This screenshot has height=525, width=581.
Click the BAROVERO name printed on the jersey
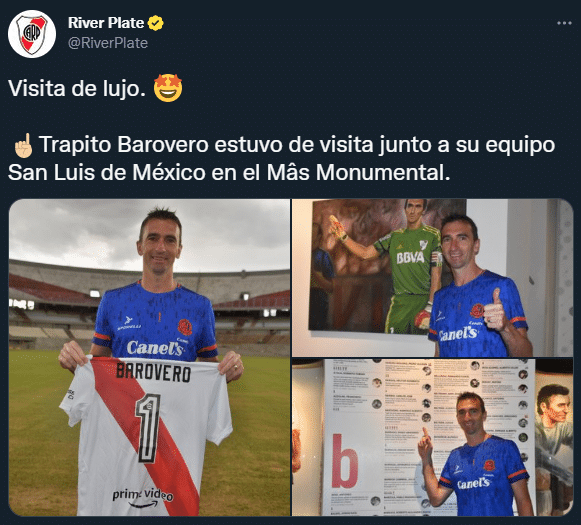pos(153,372)
